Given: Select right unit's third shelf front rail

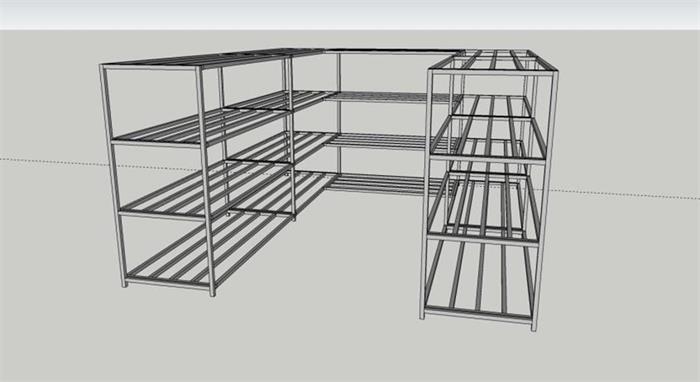Looking at the screenshot, I should 483,239.
